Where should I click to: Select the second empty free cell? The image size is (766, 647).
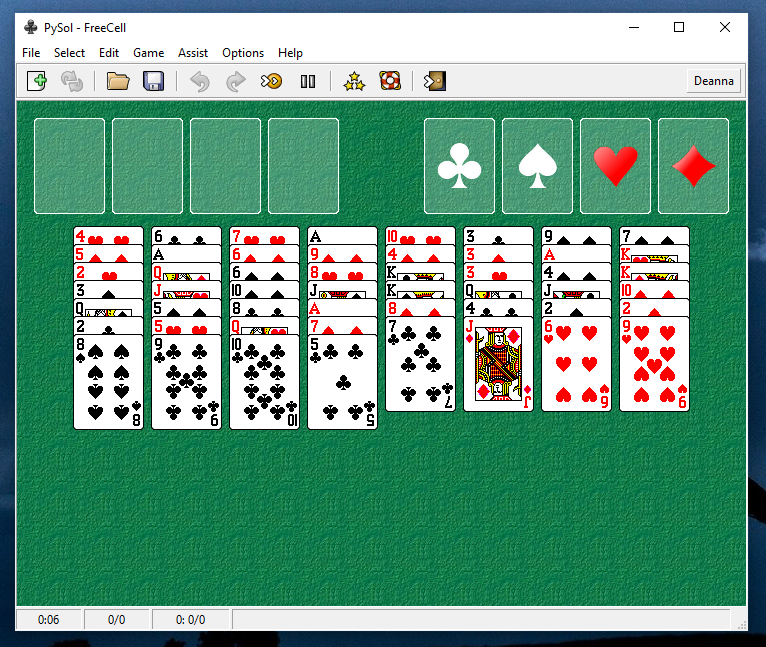[148, 166]
